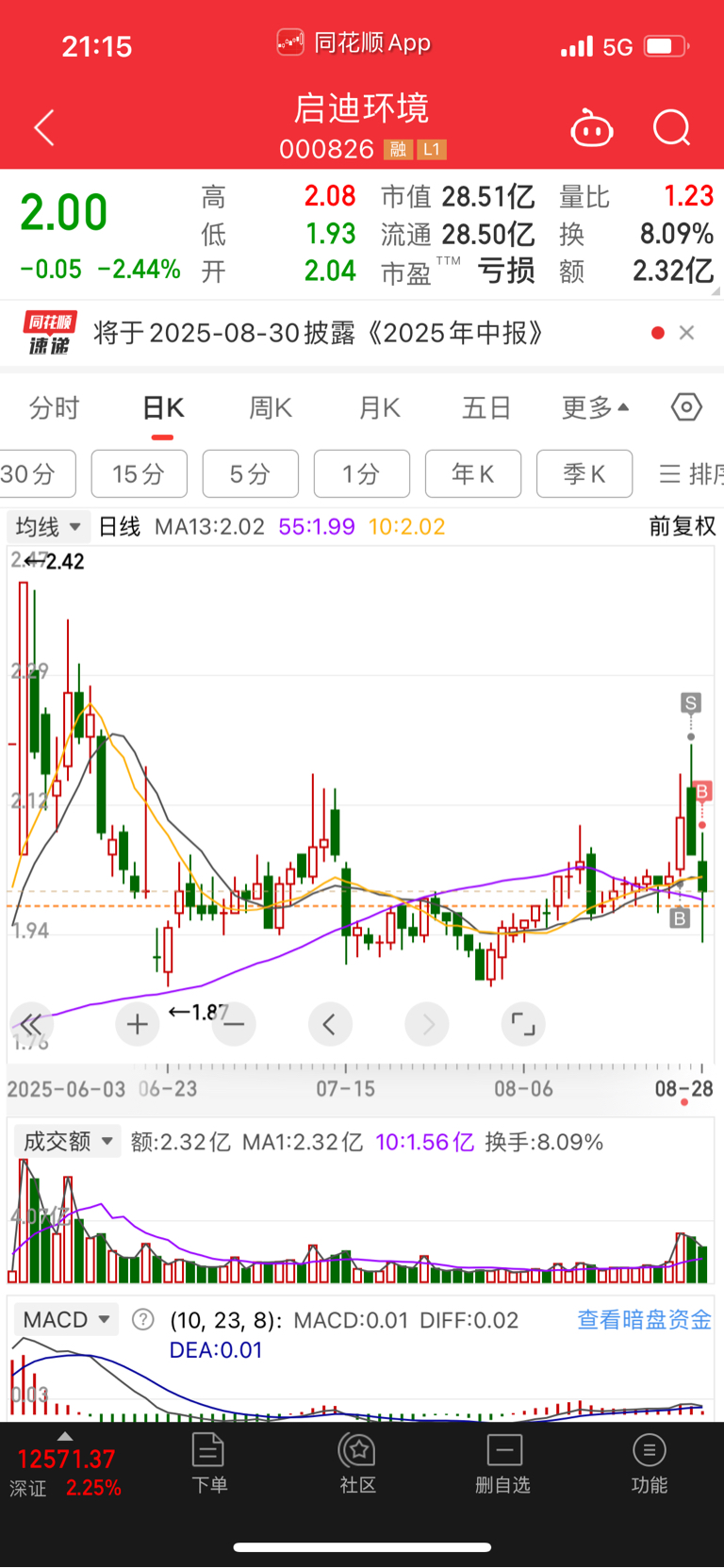724x1568 pixels.
Task: Jump to earliest data with double-left arrow
Action: pos(31,1024)
